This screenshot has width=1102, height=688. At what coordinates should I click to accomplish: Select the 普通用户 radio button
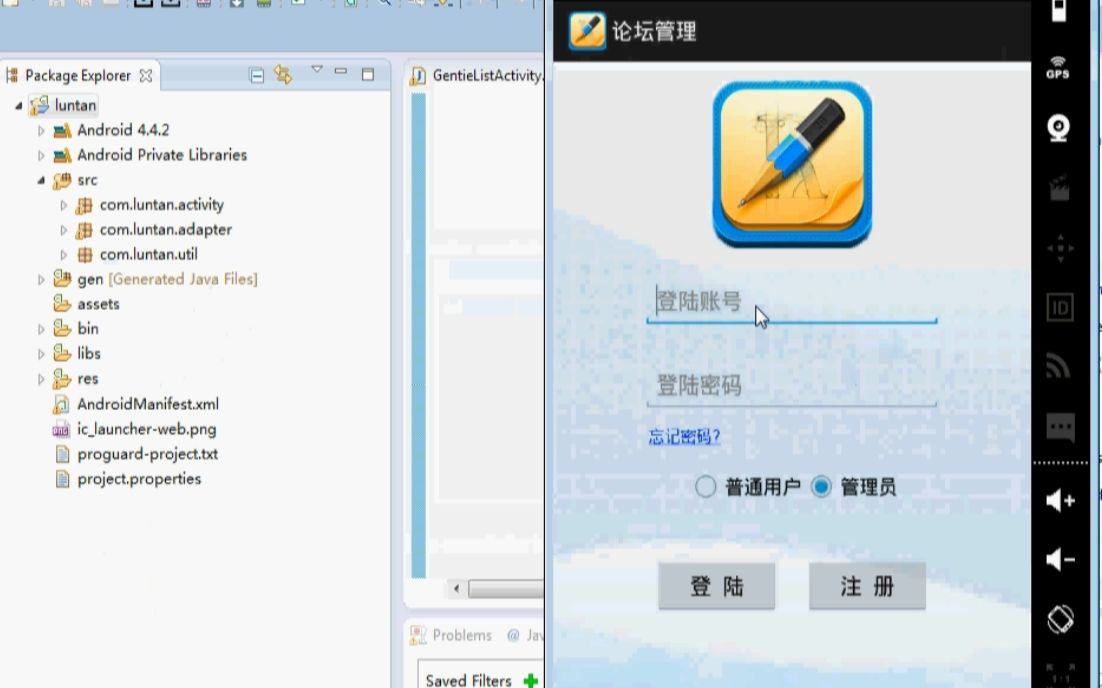(705, 486)
